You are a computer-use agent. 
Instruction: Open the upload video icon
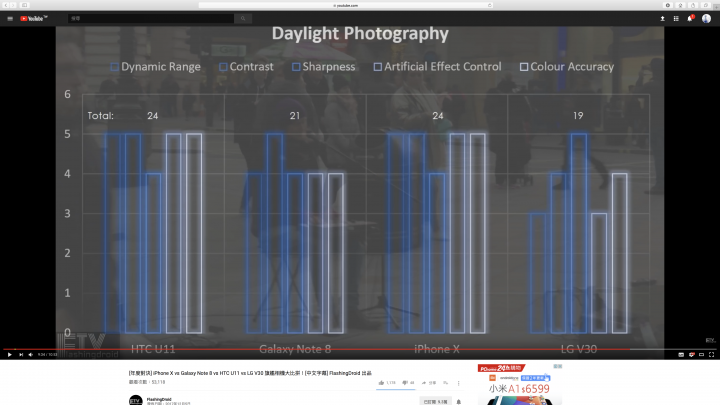click(662, 19)
